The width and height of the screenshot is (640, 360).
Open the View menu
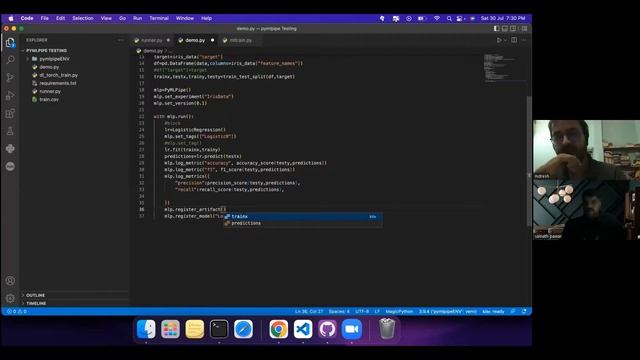106,18
